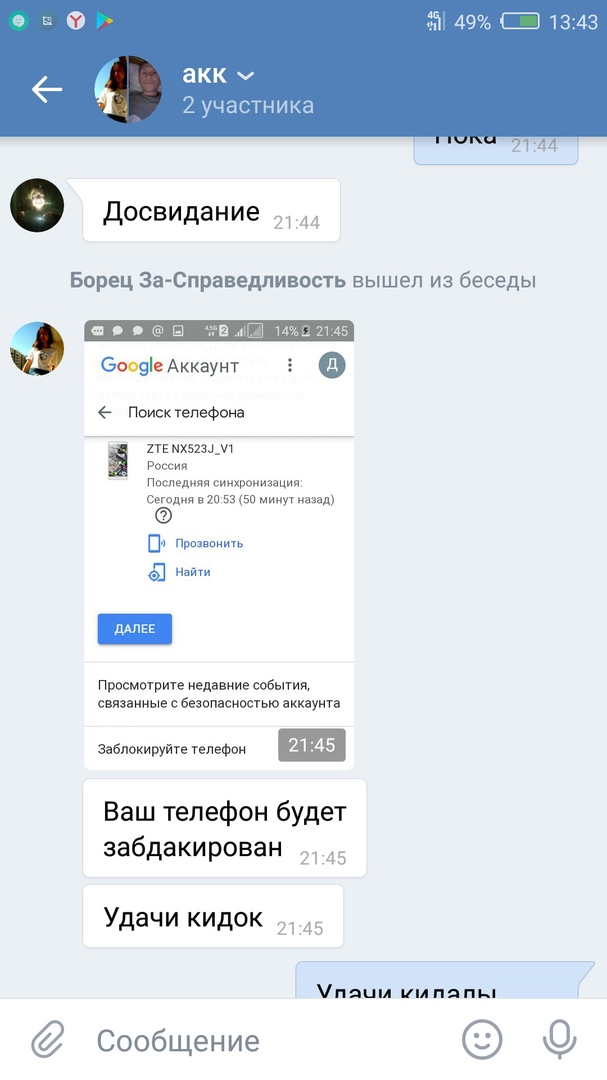
Task: Select the Удачи кидок message bubble
Action: (213, 916)
